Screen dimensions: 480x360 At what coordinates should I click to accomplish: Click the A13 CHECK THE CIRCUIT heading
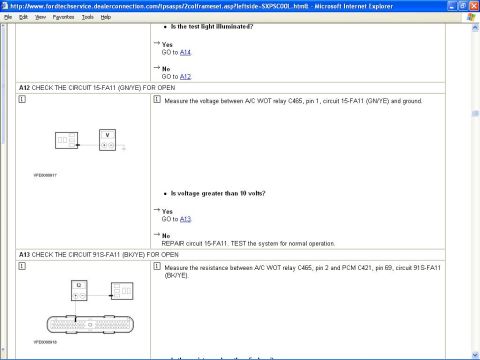pyautogui.click(x=99, y=255)
